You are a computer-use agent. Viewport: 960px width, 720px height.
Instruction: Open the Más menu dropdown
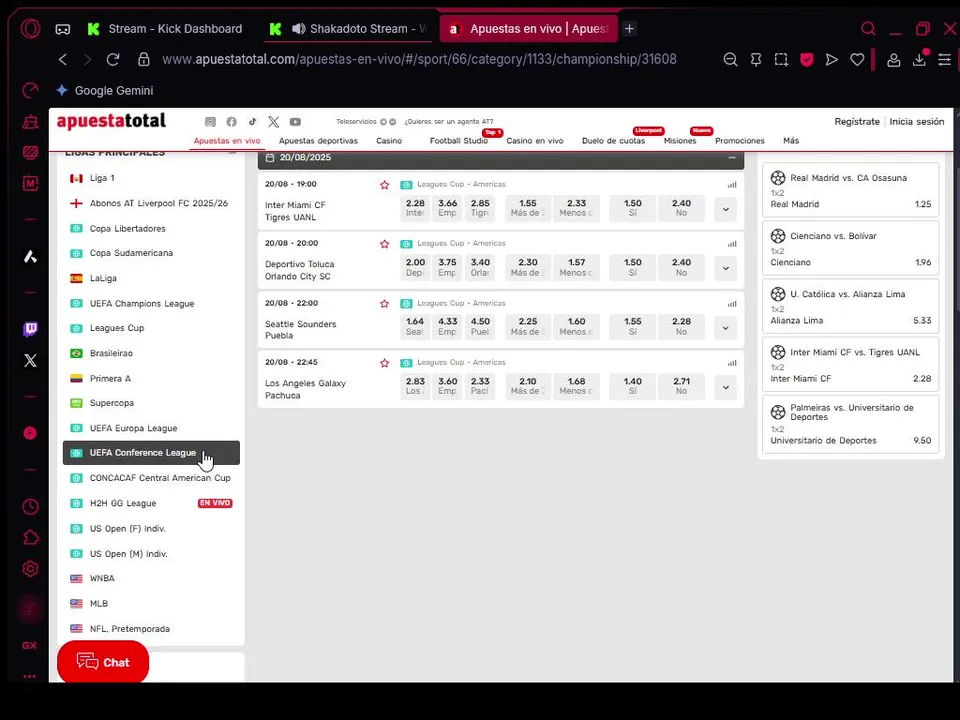point(791,141)
